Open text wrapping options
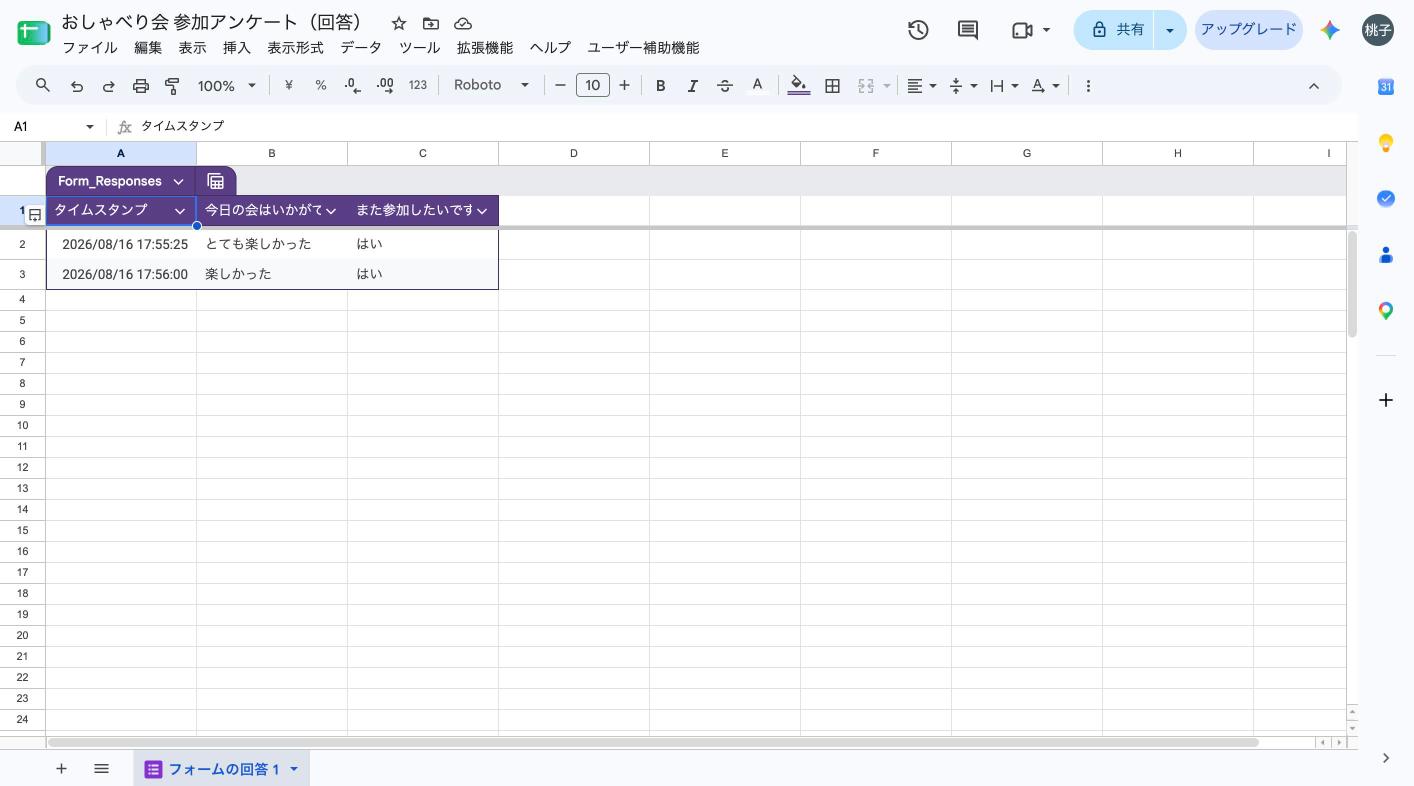 (x=1004, y=86)
